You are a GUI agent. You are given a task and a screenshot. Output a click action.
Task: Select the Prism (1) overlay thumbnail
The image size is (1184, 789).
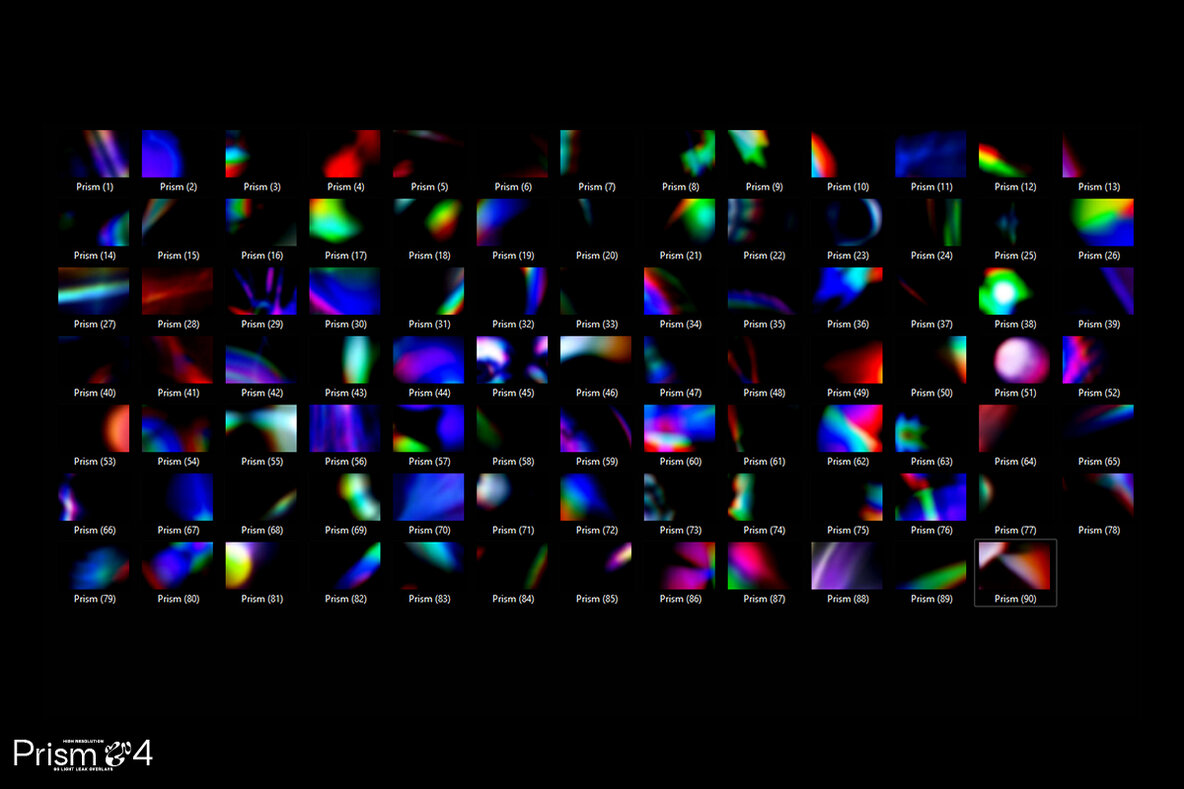(94, 155)
